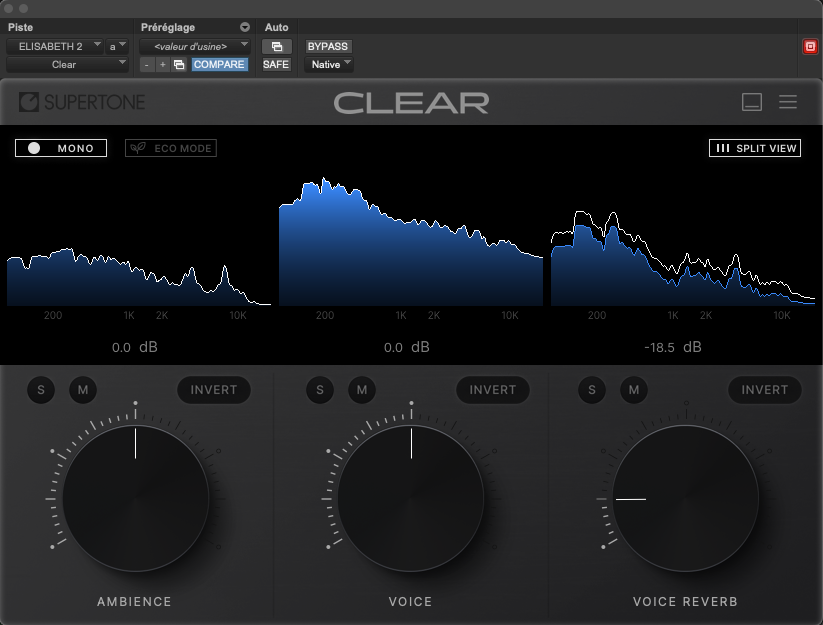Solo the Voice Reverb channel
This screenshot has width=823, height=625.
pos(592,390)
